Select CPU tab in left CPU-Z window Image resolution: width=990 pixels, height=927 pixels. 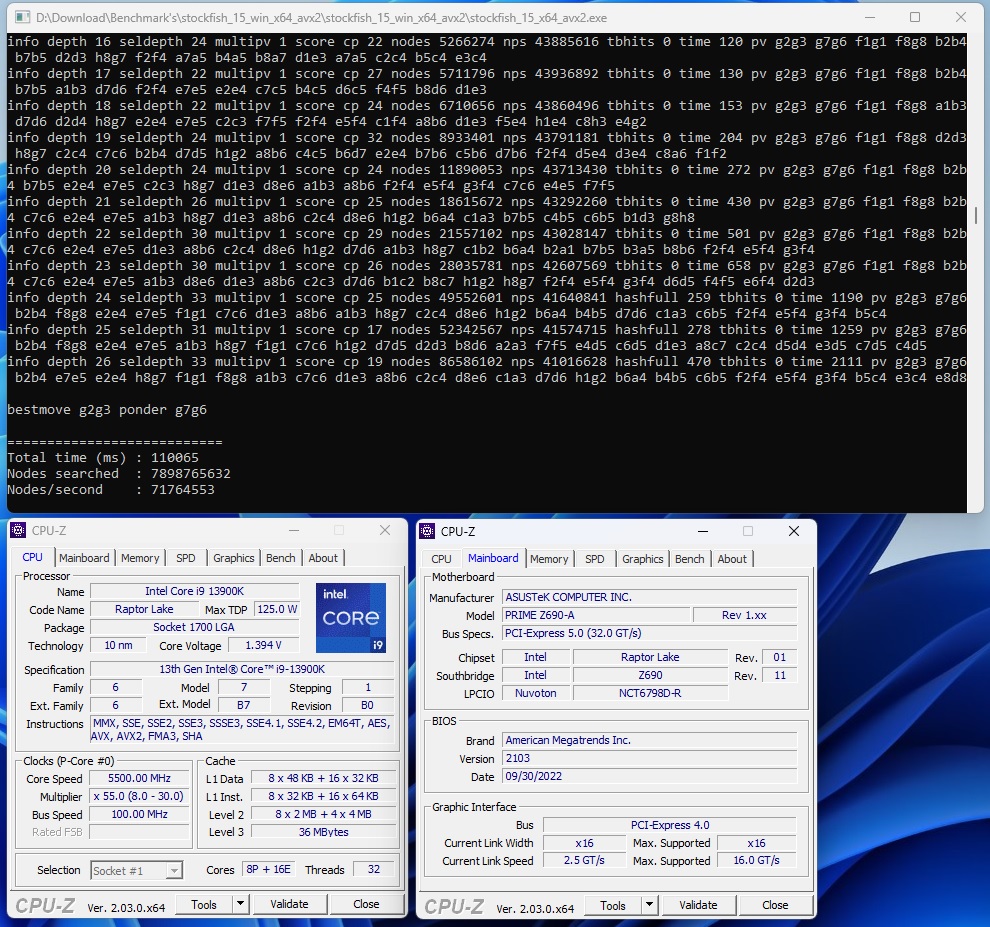click(x=33, y=557)
